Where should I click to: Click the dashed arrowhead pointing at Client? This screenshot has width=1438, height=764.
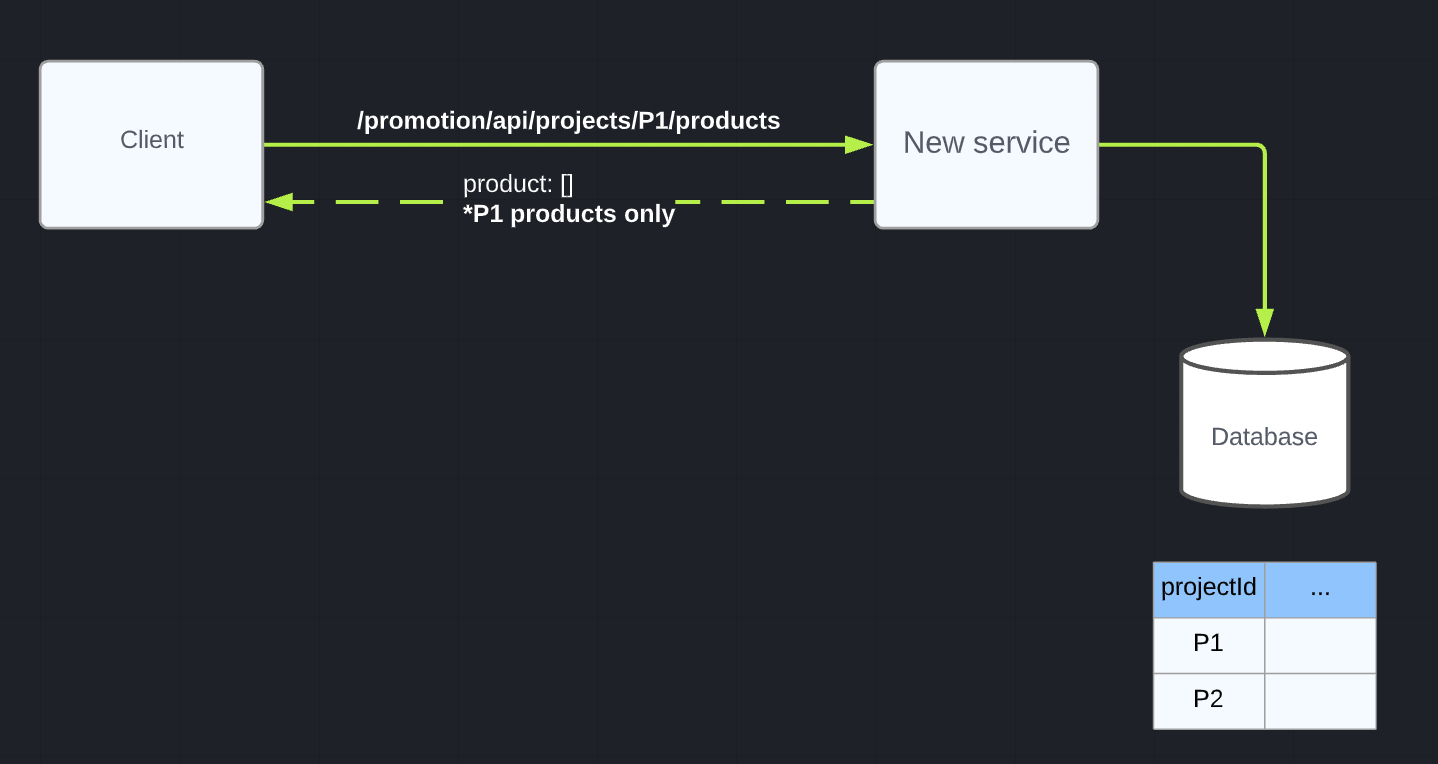(x=280, y=202)
